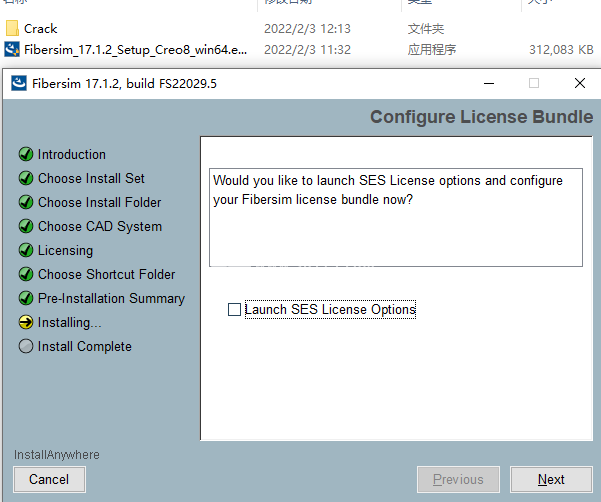Viewport: 601px width, 502px height.
Task: Click the Choose Install Folder label
Action: (99, 202)
